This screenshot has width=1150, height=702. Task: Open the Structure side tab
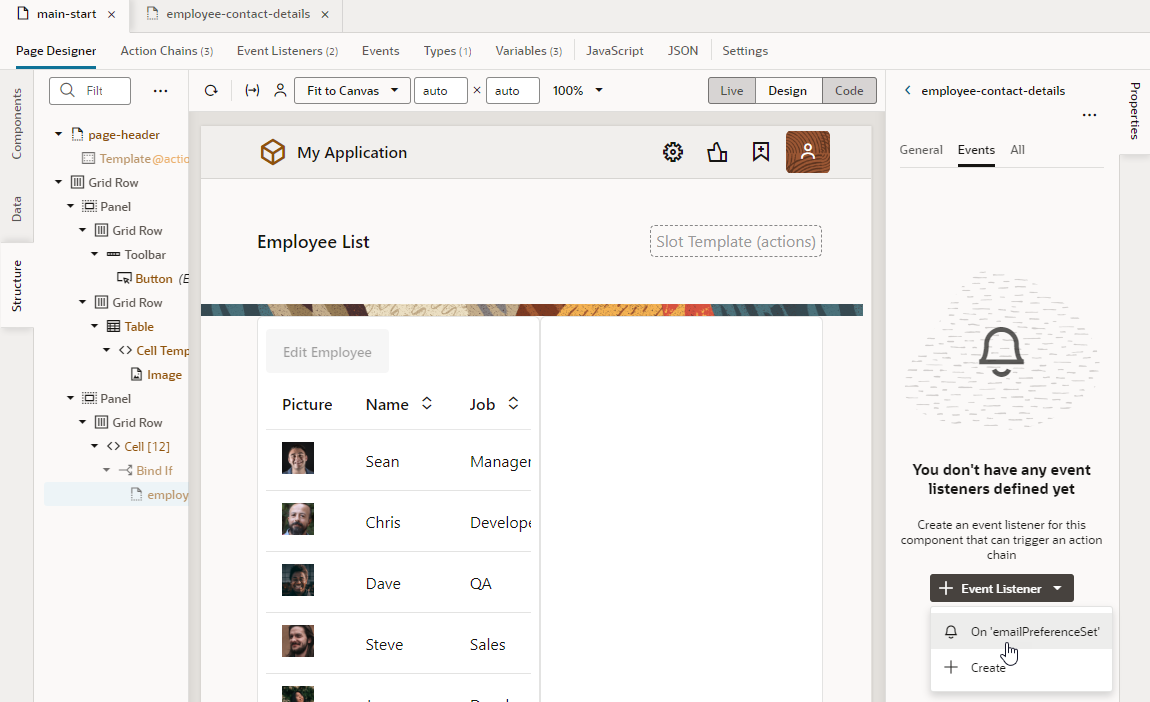pyautogui.click(x=16, y=285)
